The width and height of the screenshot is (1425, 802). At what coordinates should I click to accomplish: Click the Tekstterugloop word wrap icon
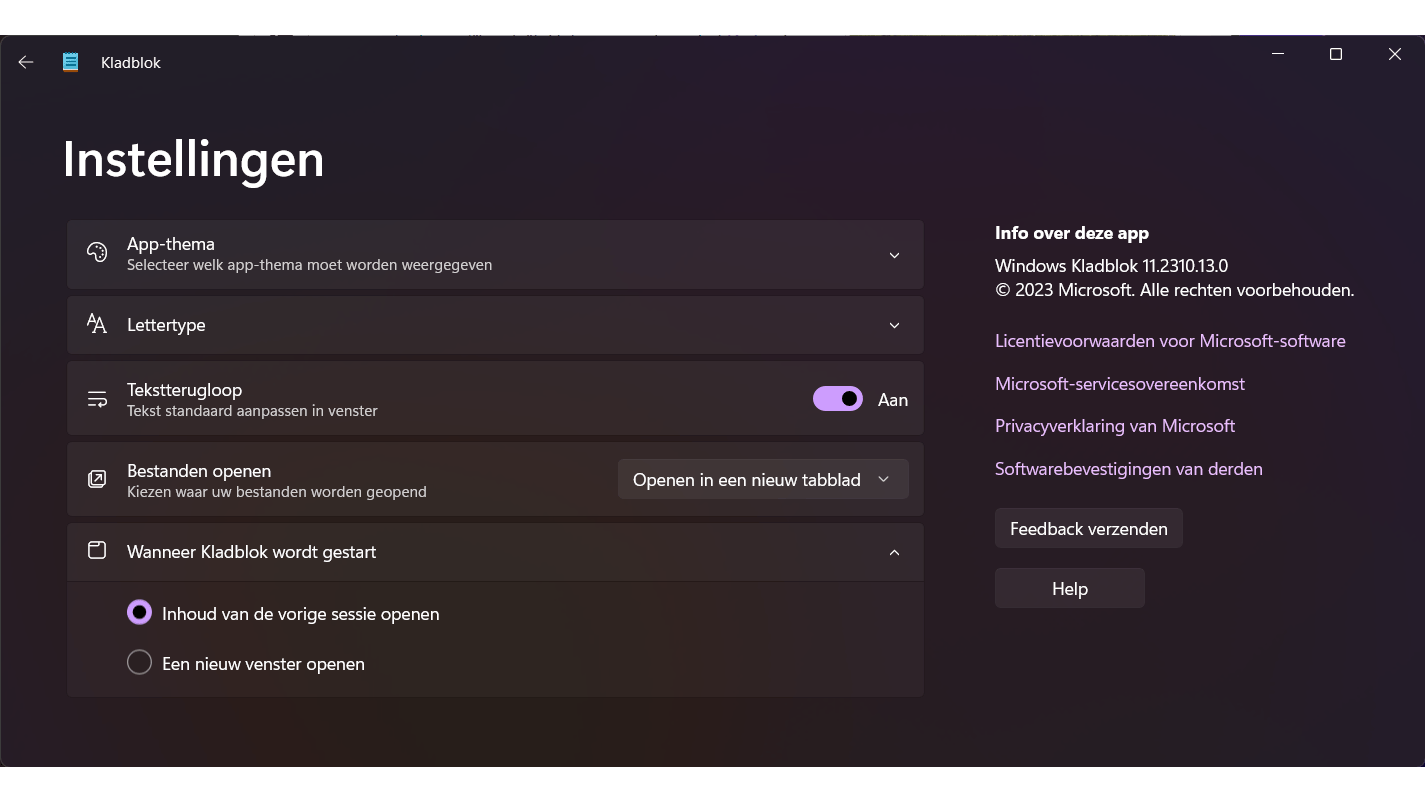(x=97, y=399)
